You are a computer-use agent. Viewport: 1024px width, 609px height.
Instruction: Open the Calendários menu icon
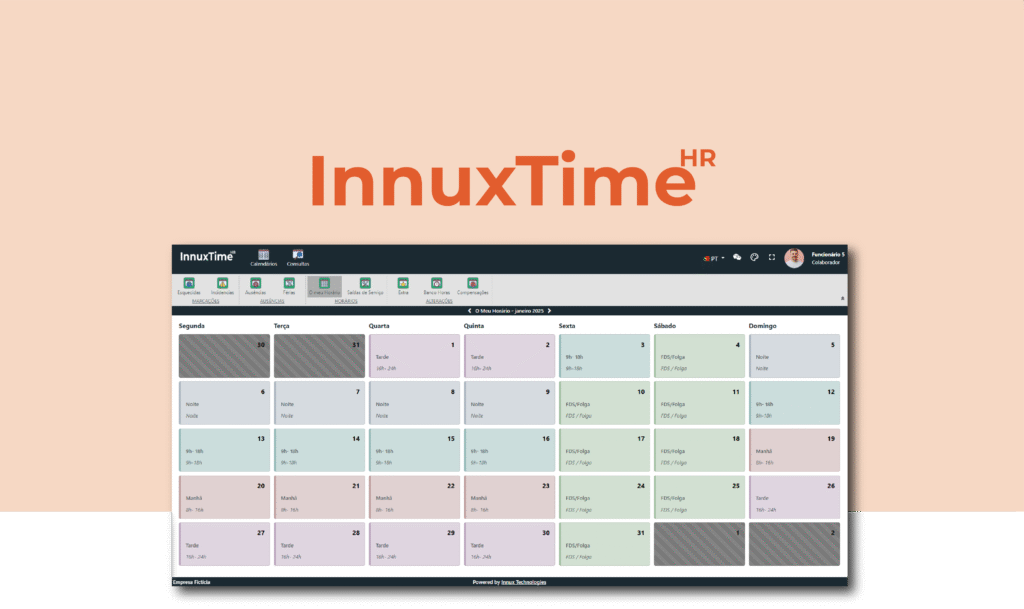point(263,255)
